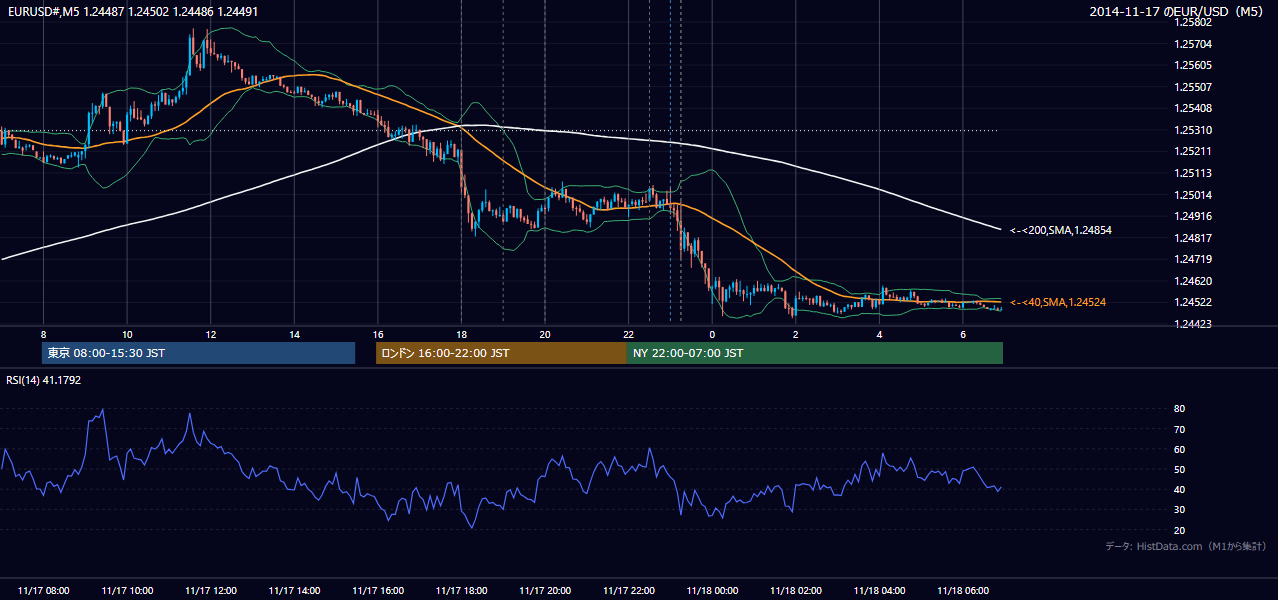Click price axis value 1.25507
Image resolution: width=1278 pixels, height=600 pixels.
coord(1194,87)
